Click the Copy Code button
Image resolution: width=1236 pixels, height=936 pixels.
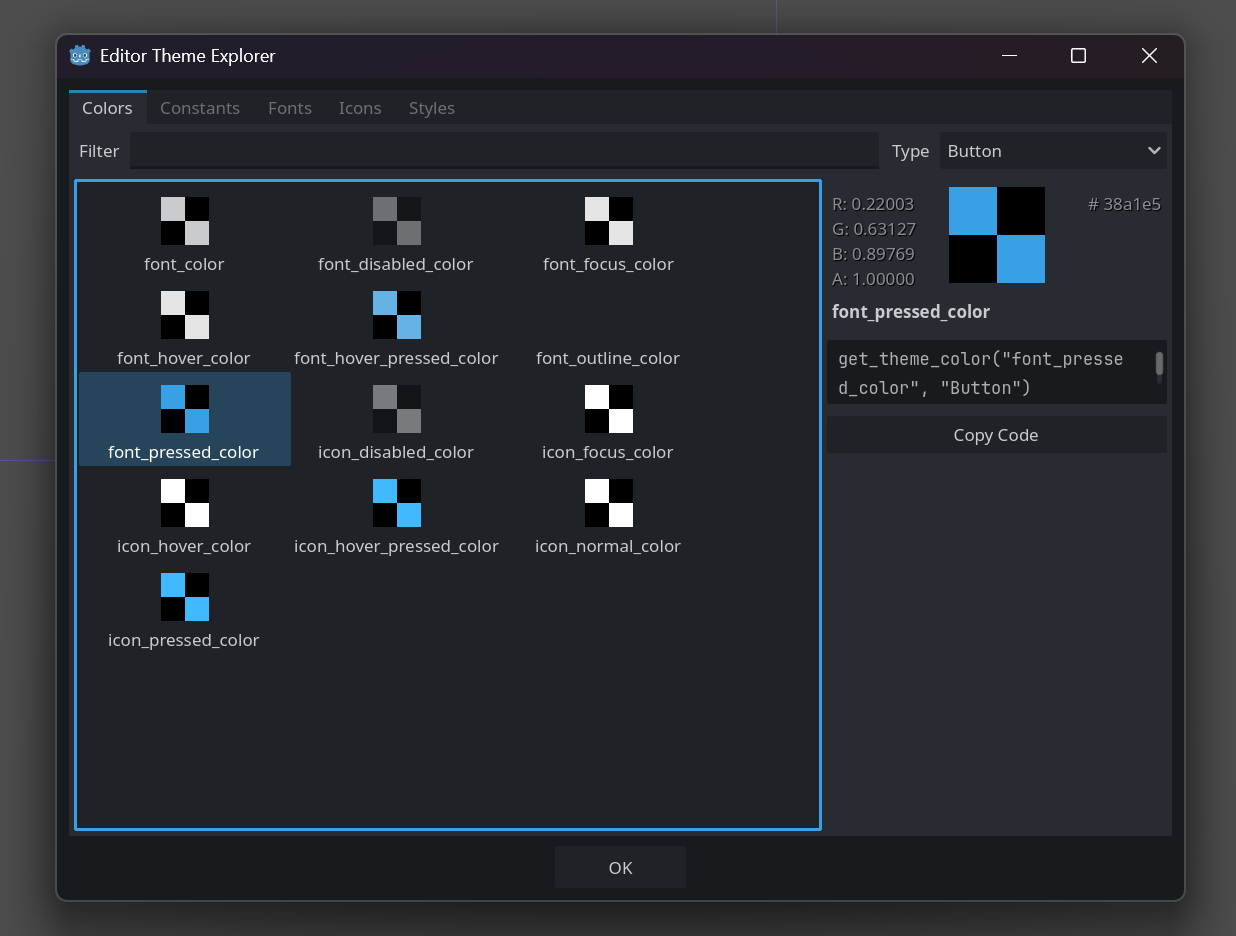pyautogui.click(x=996, y=435)
